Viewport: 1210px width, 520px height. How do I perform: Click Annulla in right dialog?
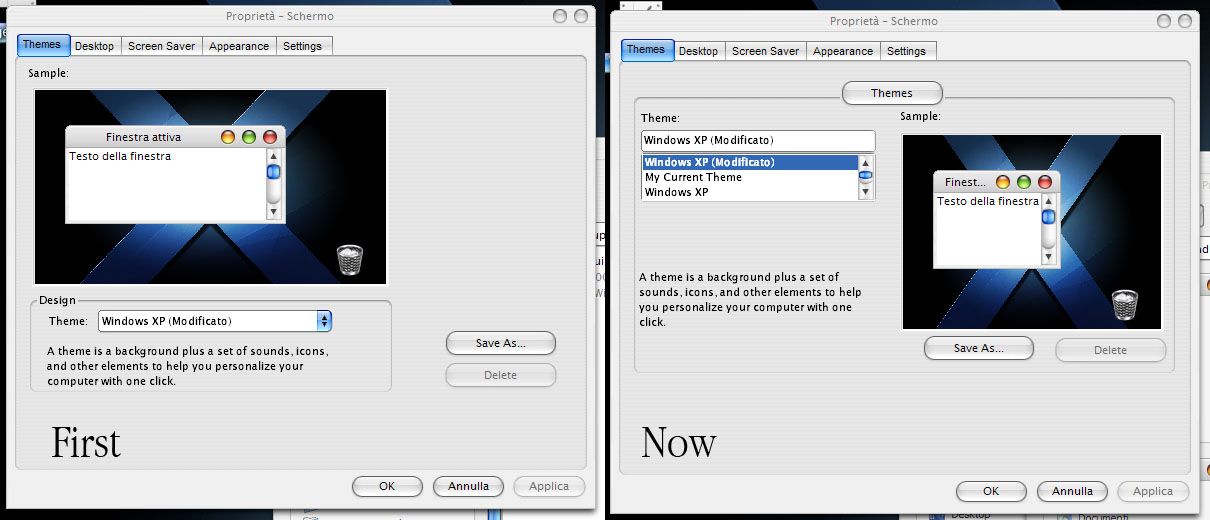coord(1073,491)
